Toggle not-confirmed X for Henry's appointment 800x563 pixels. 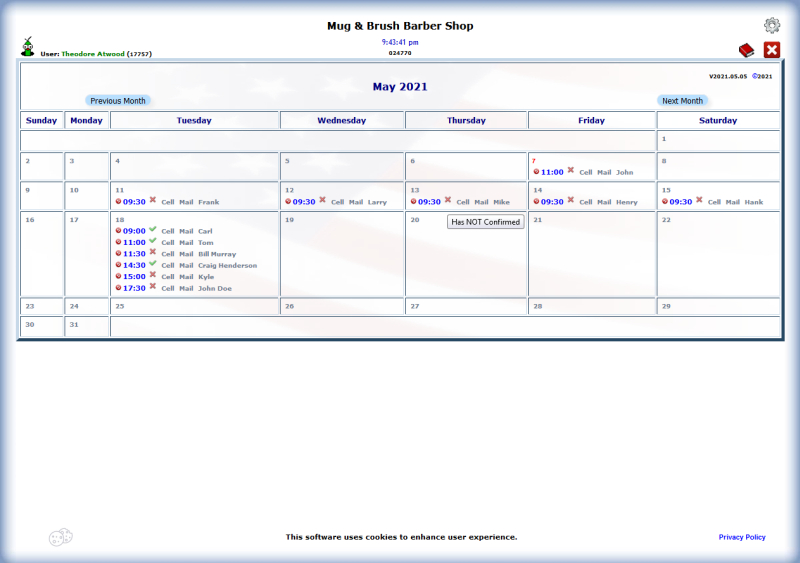(571, 200)
